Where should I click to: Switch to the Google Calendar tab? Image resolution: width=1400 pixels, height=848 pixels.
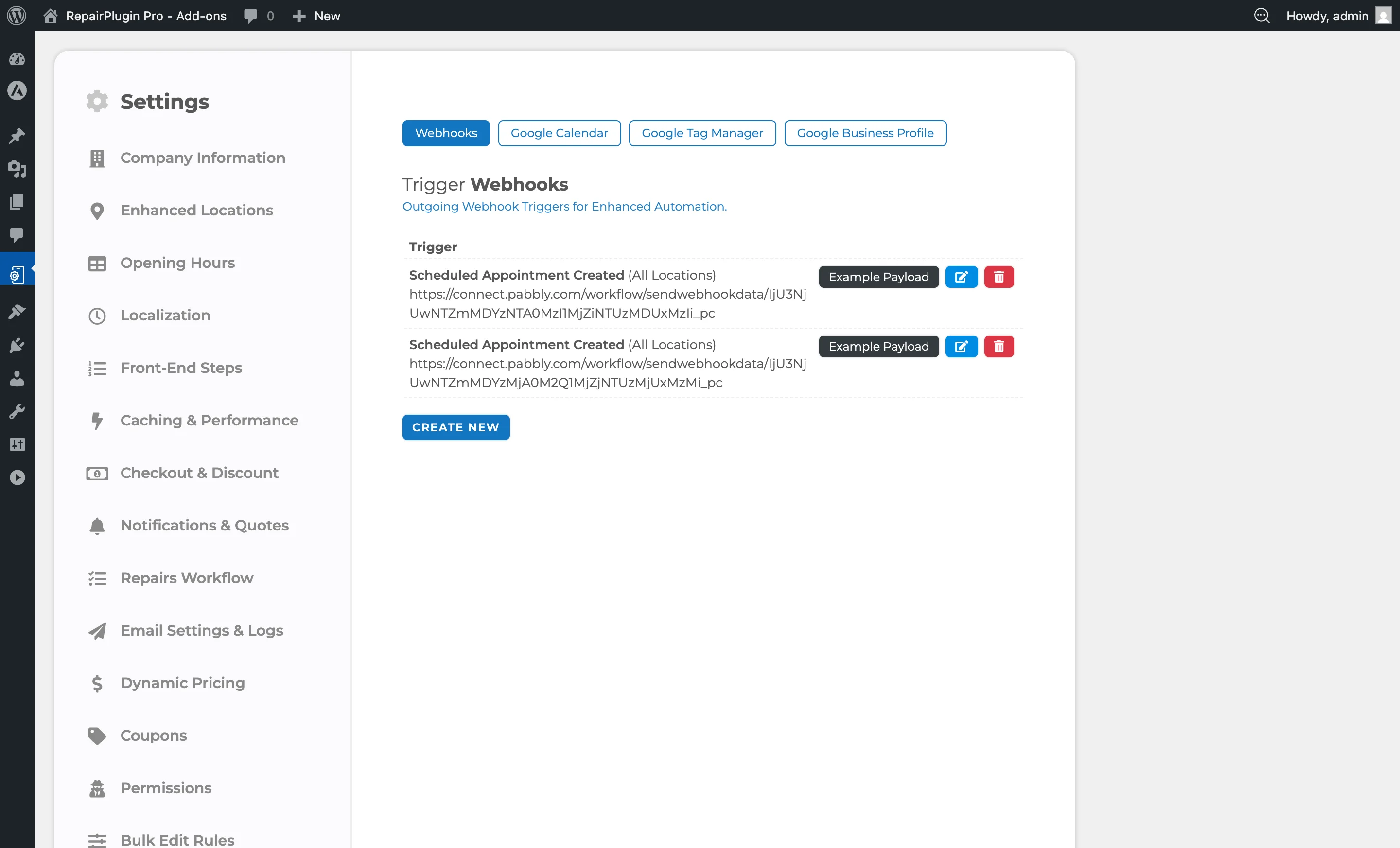point(559,133)
